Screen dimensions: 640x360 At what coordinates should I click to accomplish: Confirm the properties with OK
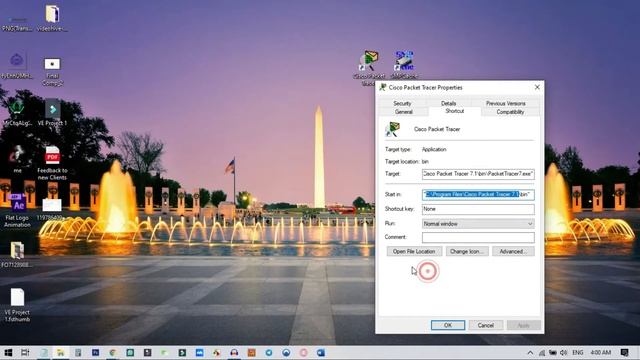pos(448,325)
